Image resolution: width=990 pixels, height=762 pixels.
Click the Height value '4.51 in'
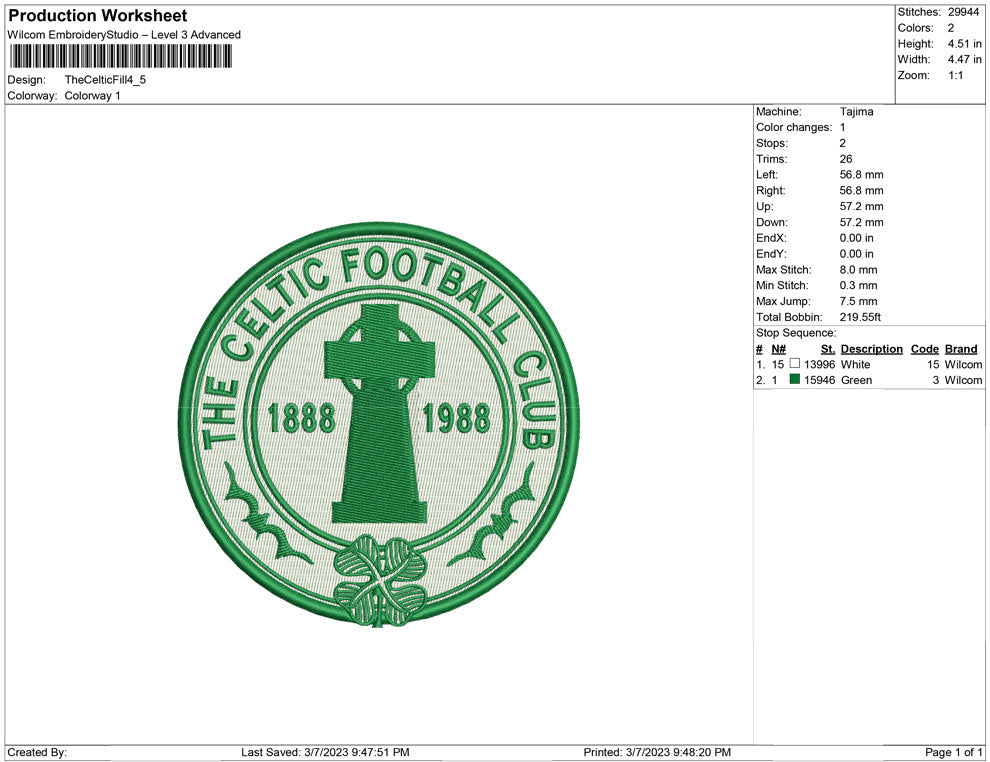(x=965, y=44)
